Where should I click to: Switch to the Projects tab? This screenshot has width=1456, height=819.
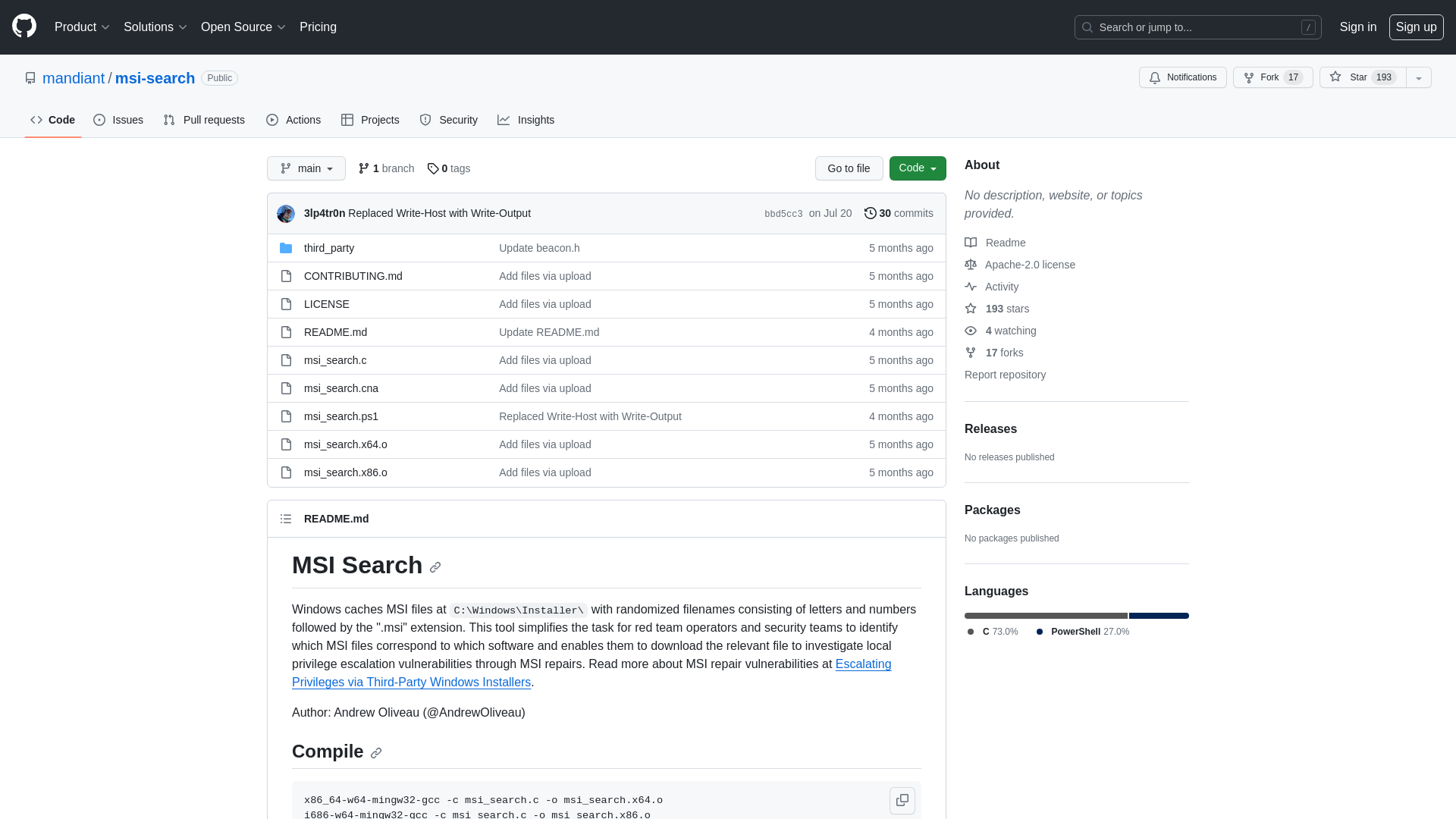click(x=370, y=120)
